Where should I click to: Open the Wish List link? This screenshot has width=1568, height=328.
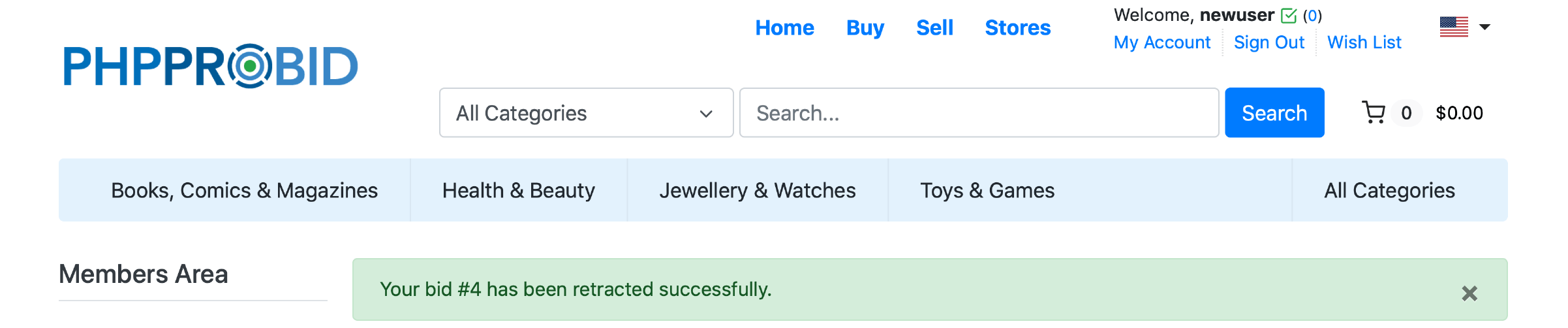[x=1364, y=42]
